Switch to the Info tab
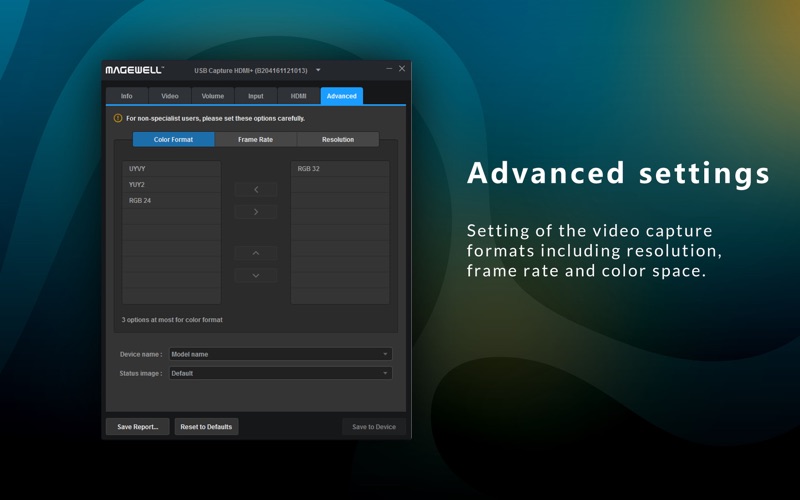 pyautogui.click(x=127, y=96)
